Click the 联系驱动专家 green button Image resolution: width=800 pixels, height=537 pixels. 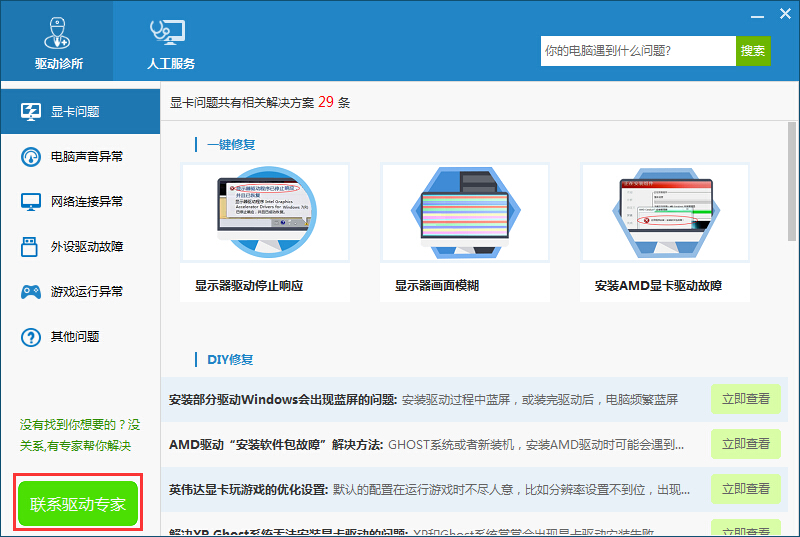[78, 504]
